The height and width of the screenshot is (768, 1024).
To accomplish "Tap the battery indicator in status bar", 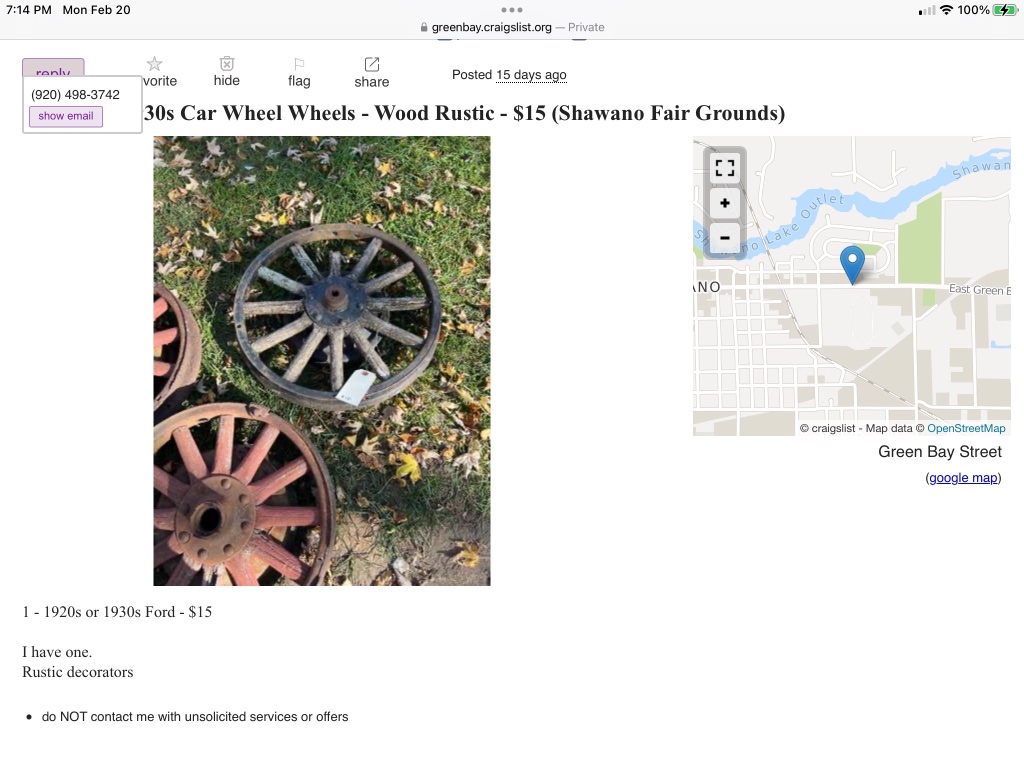I will pyautogui.click(x=1004, y=10).
